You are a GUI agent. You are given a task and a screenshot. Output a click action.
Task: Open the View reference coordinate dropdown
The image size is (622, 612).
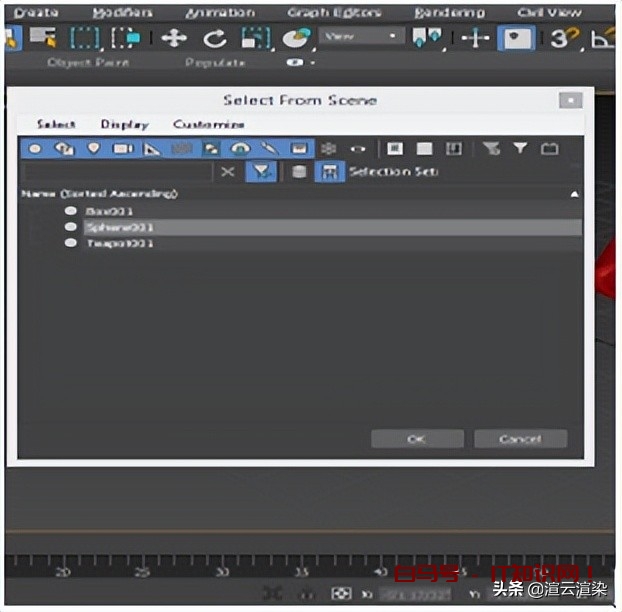pyautogui.click(x=360, y=37)
